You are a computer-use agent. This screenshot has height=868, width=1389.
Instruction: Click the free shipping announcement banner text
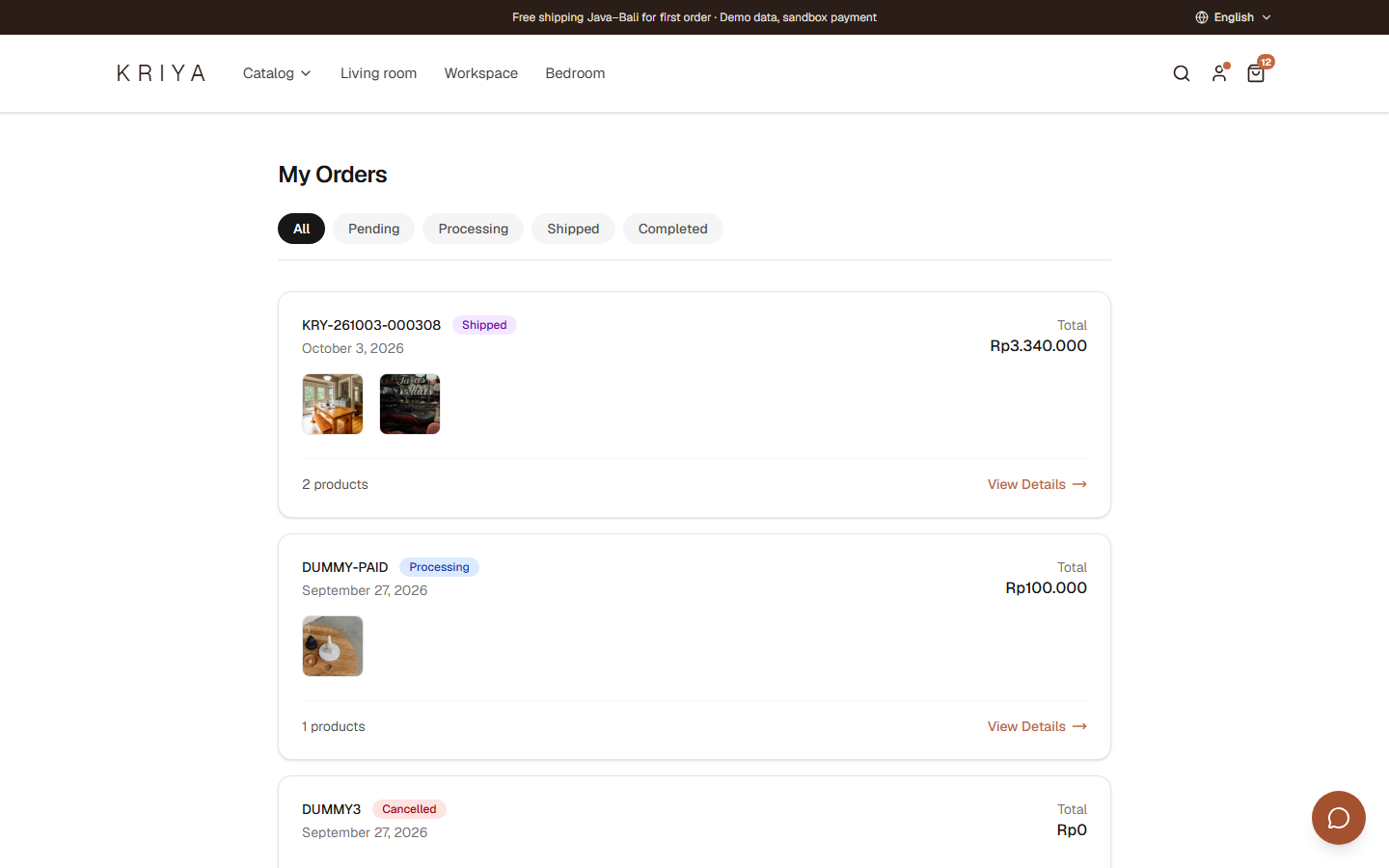tap(694, 17)
